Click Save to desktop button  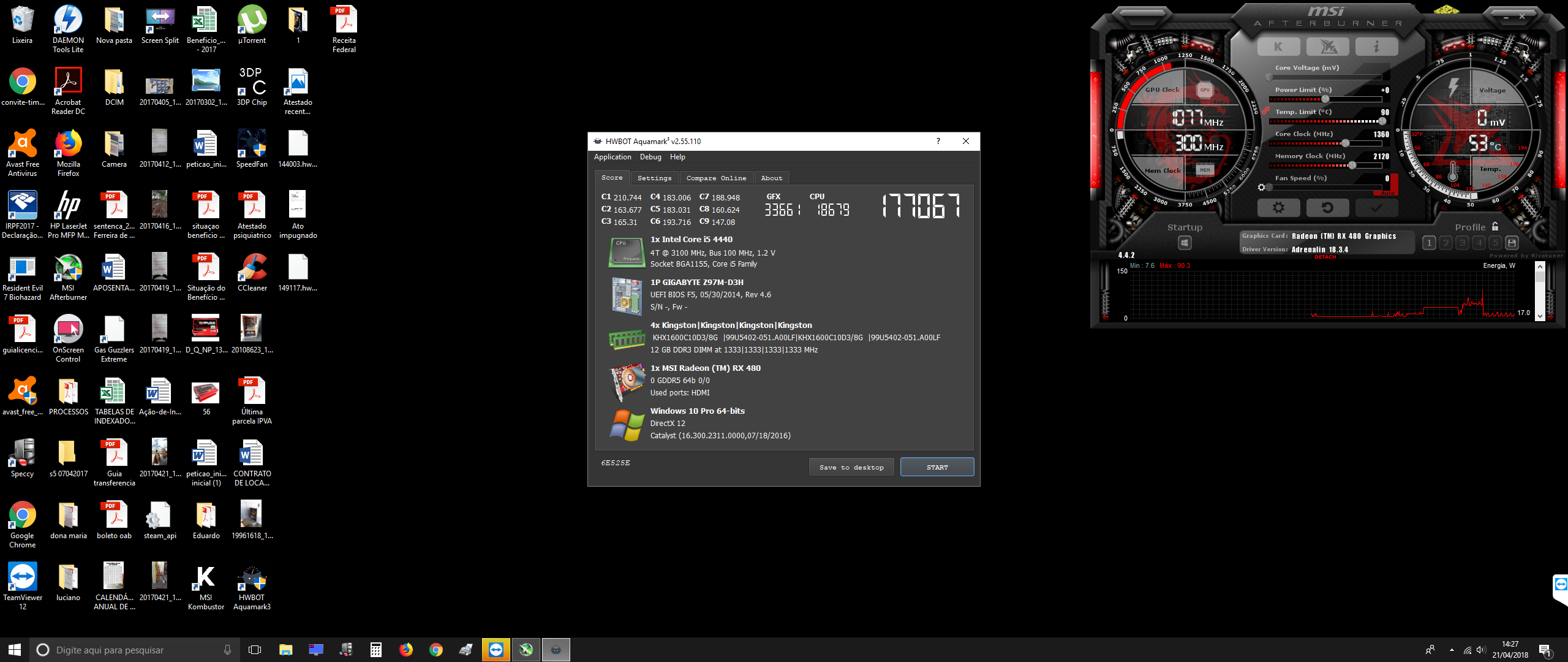pos(851,467)
